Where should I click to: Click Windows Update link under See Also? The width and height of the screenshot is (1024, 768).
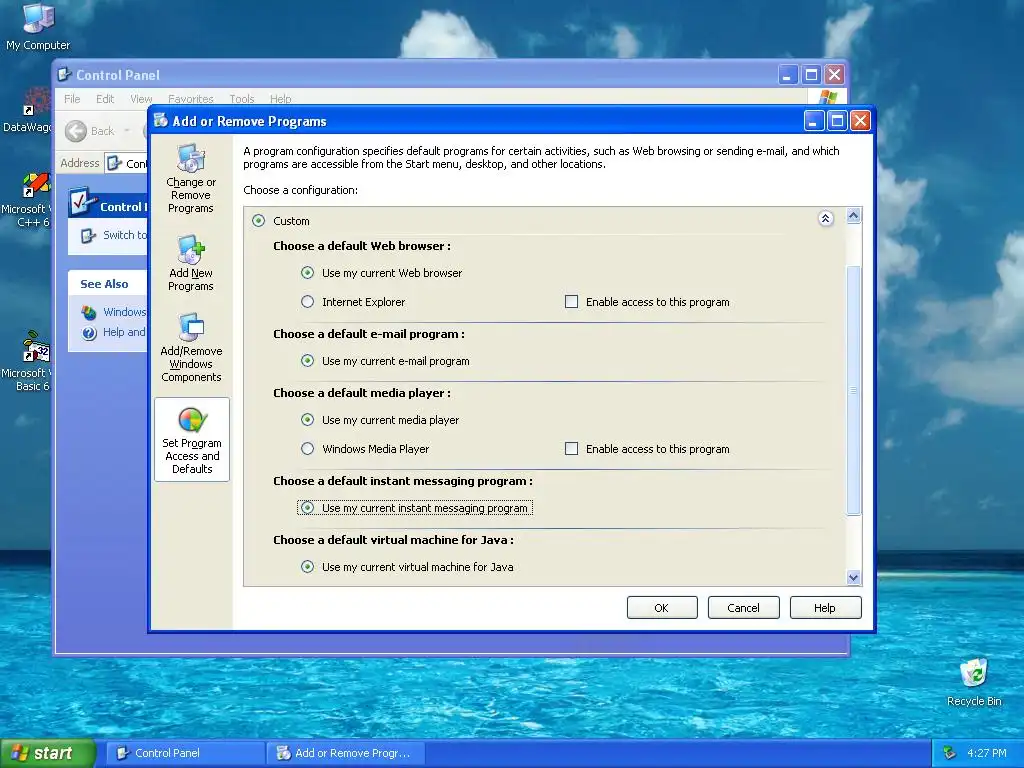point(124,312)
